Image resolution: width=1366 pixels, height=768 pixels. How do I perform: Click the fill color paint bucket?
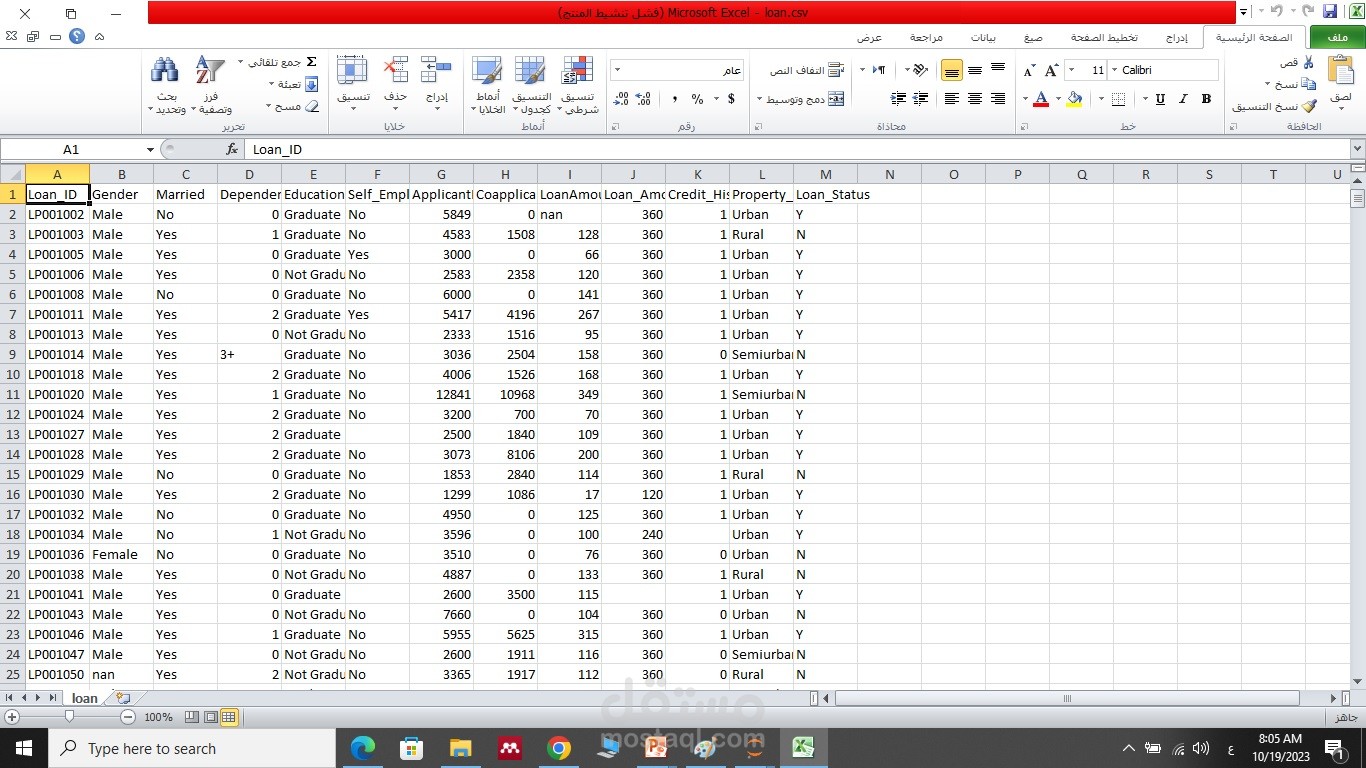tap(1074, 99)
